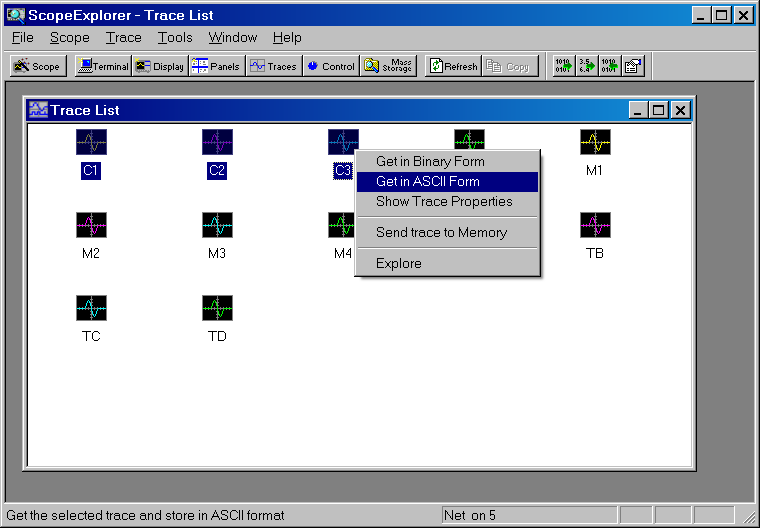Open the Terminal window from toolbar
Viewport: 760px width, 528px height.
click(103, 66)
